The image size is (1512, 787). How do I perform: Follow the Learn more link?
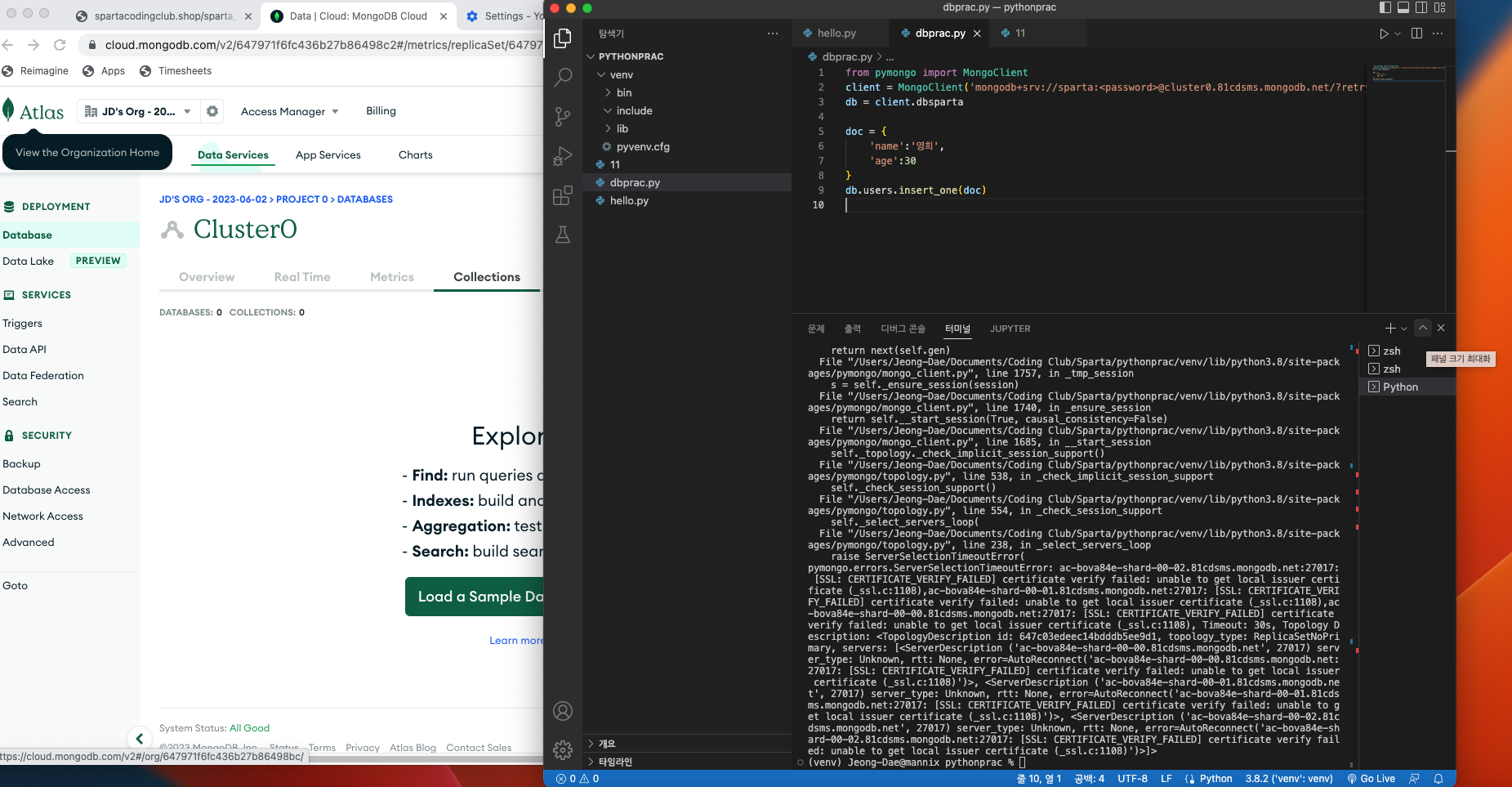tap(516, 640)
